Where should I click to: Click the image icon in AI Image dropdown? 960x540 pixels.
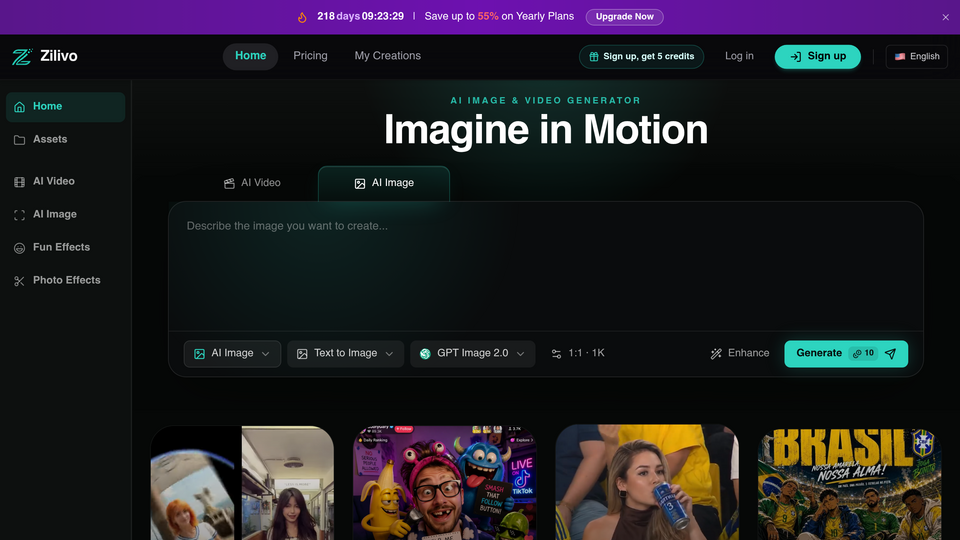(x=199, y=354)
